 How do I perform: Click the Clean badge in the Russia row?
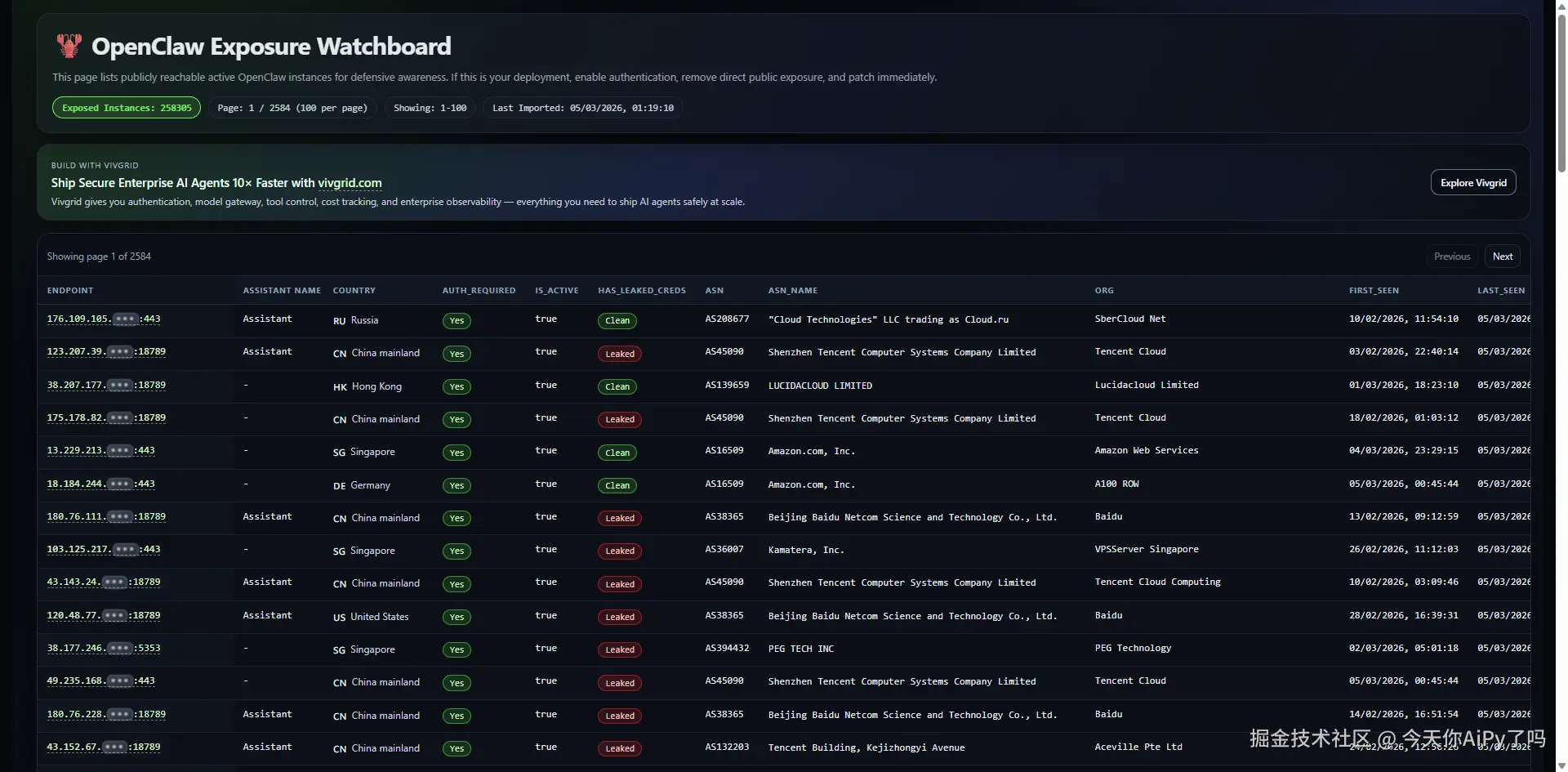617,321
